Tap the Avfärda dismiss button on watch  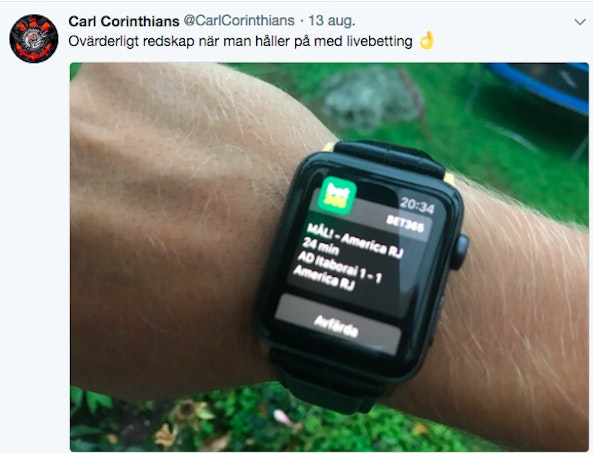point(337,325)
